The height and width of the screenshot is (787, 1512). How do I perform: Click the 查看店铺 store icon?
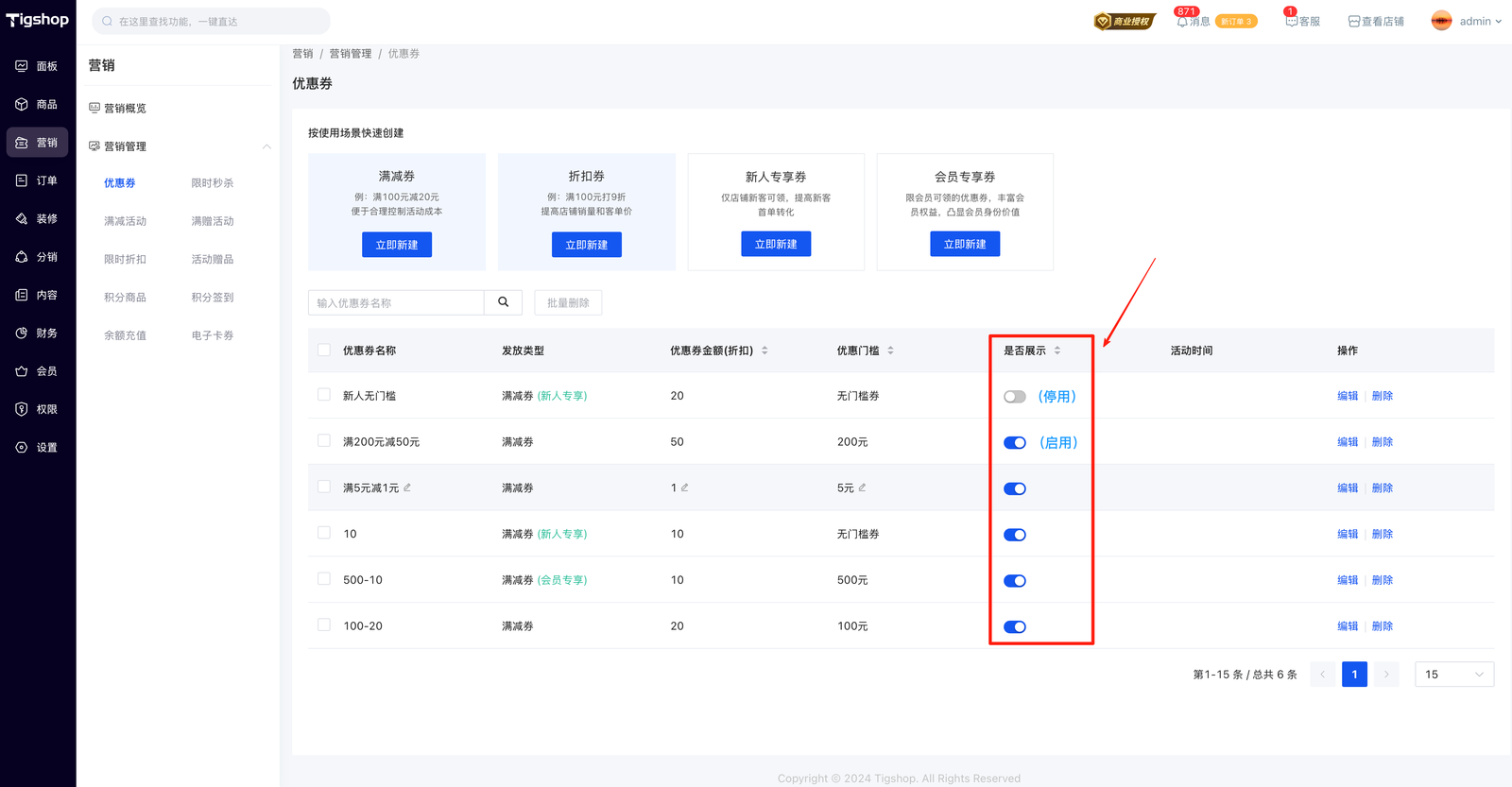point(1353,21)
